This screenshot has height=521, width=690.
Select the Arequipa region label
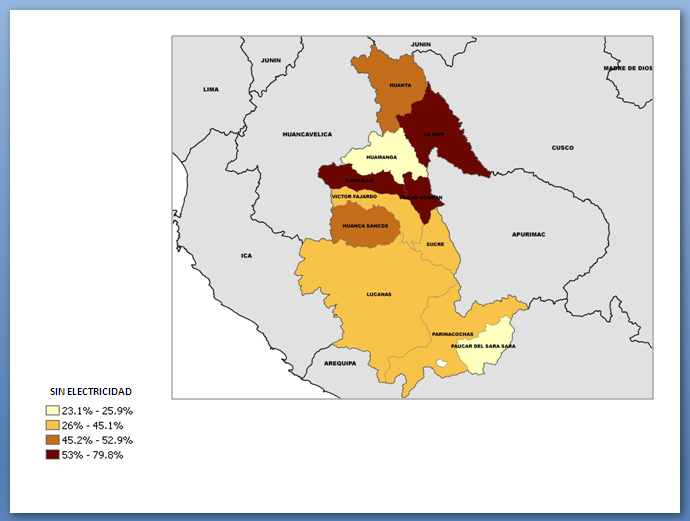(339, 363)
